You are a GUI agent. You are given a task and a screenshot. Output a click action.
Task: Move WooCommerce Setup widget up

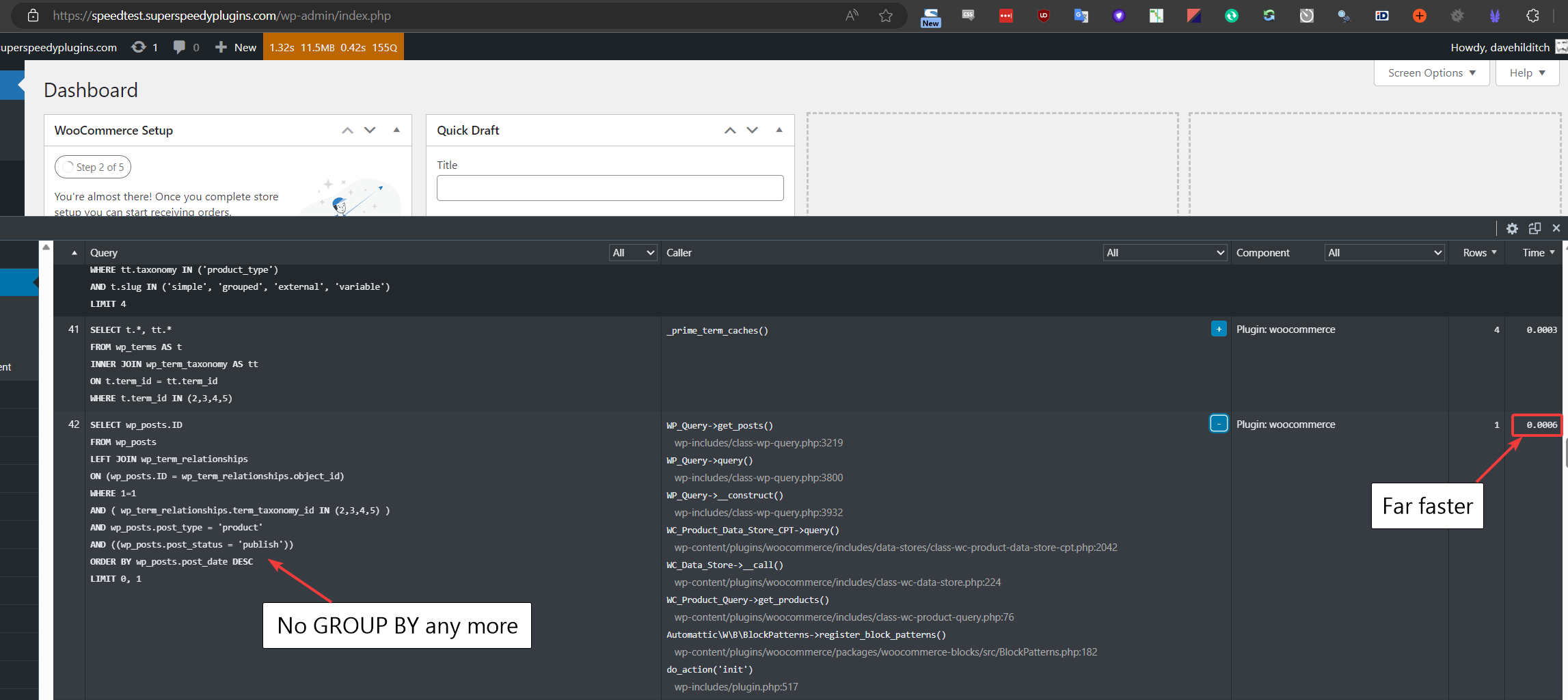tap(347, 130)
